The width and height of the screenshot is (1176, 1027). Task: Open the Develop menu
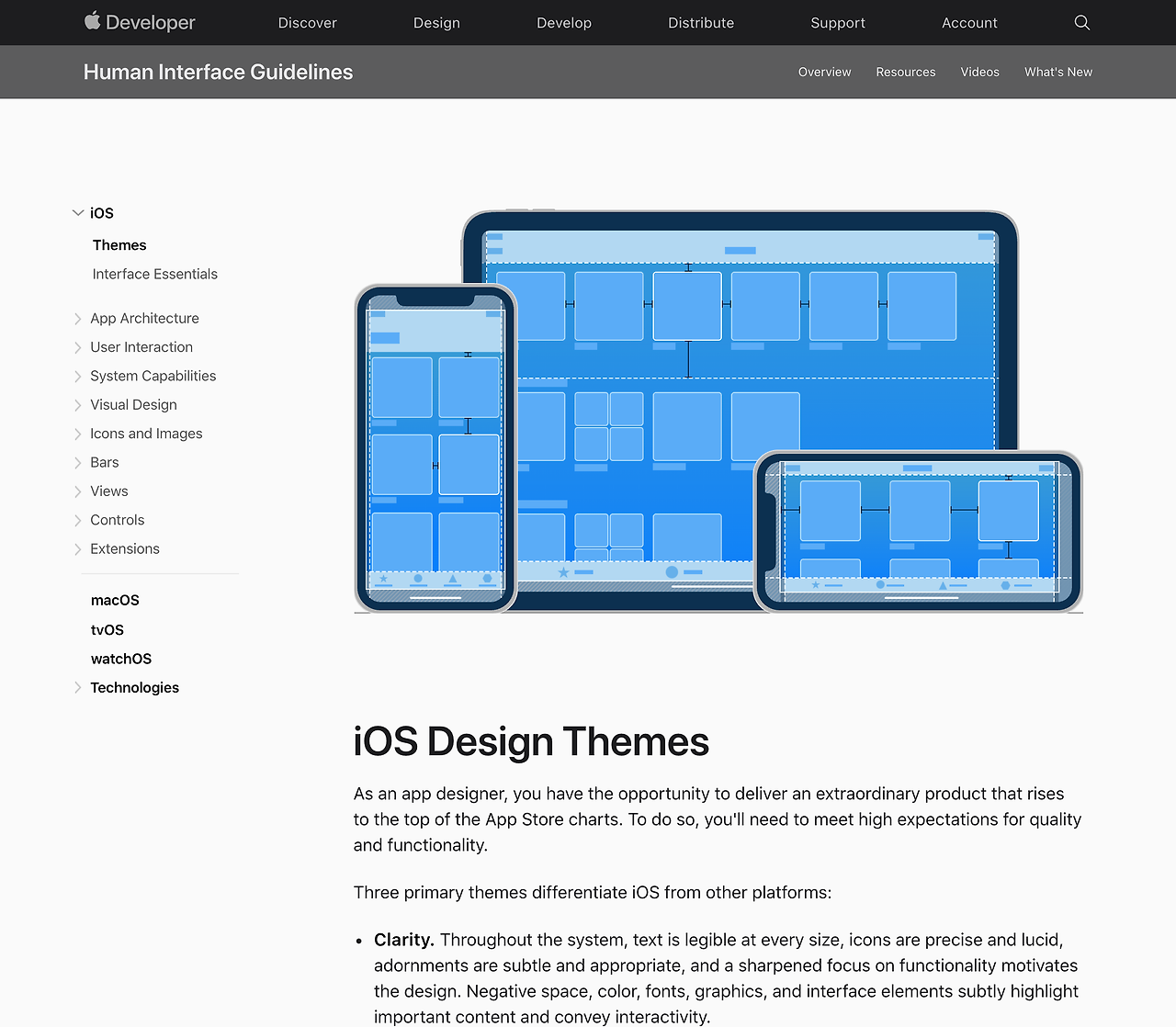tap(564, 23)
